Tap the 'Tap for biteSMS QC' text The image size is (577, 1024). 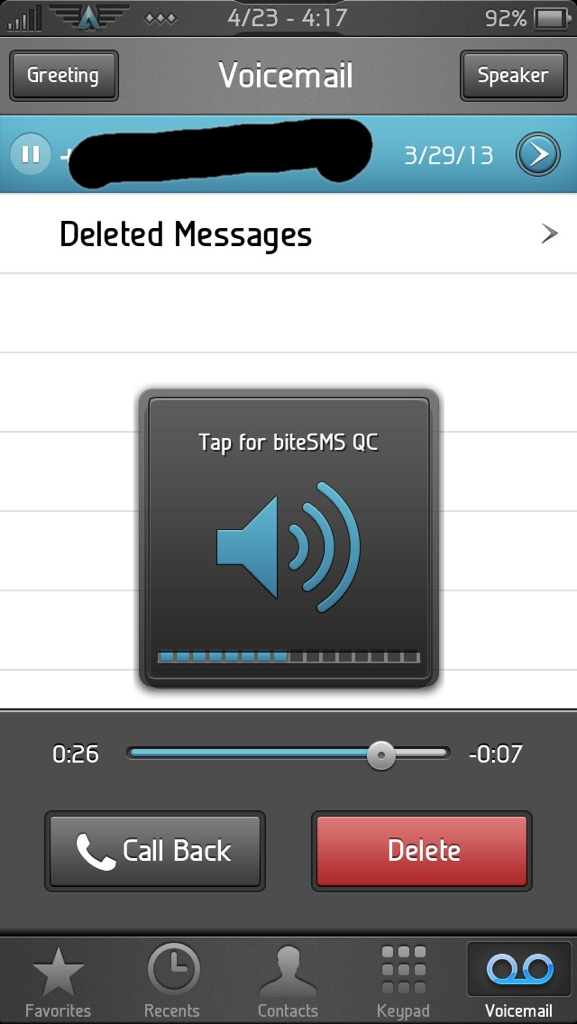tap(288, 443)
